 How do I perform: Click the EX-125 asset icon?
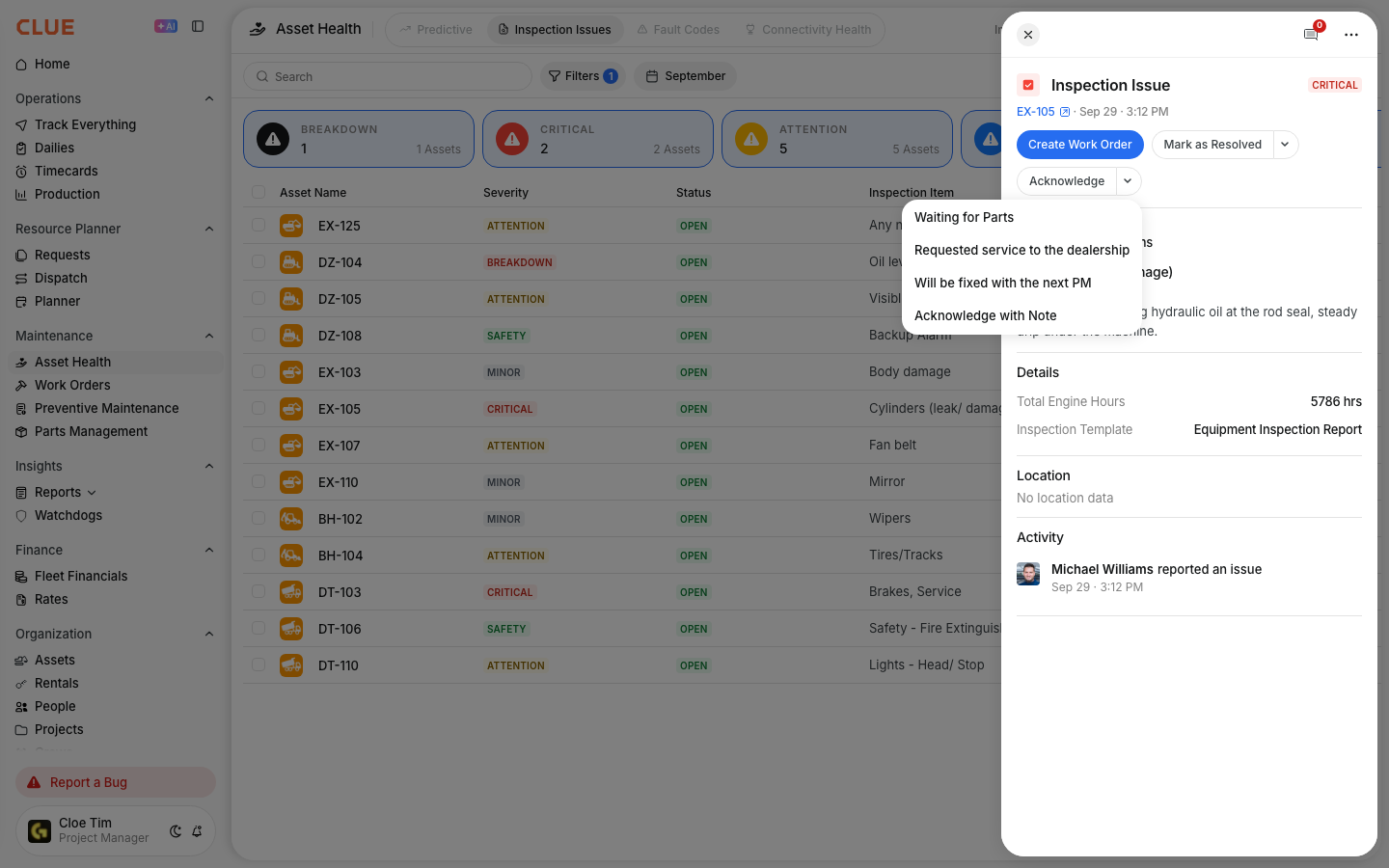point(291,226)
